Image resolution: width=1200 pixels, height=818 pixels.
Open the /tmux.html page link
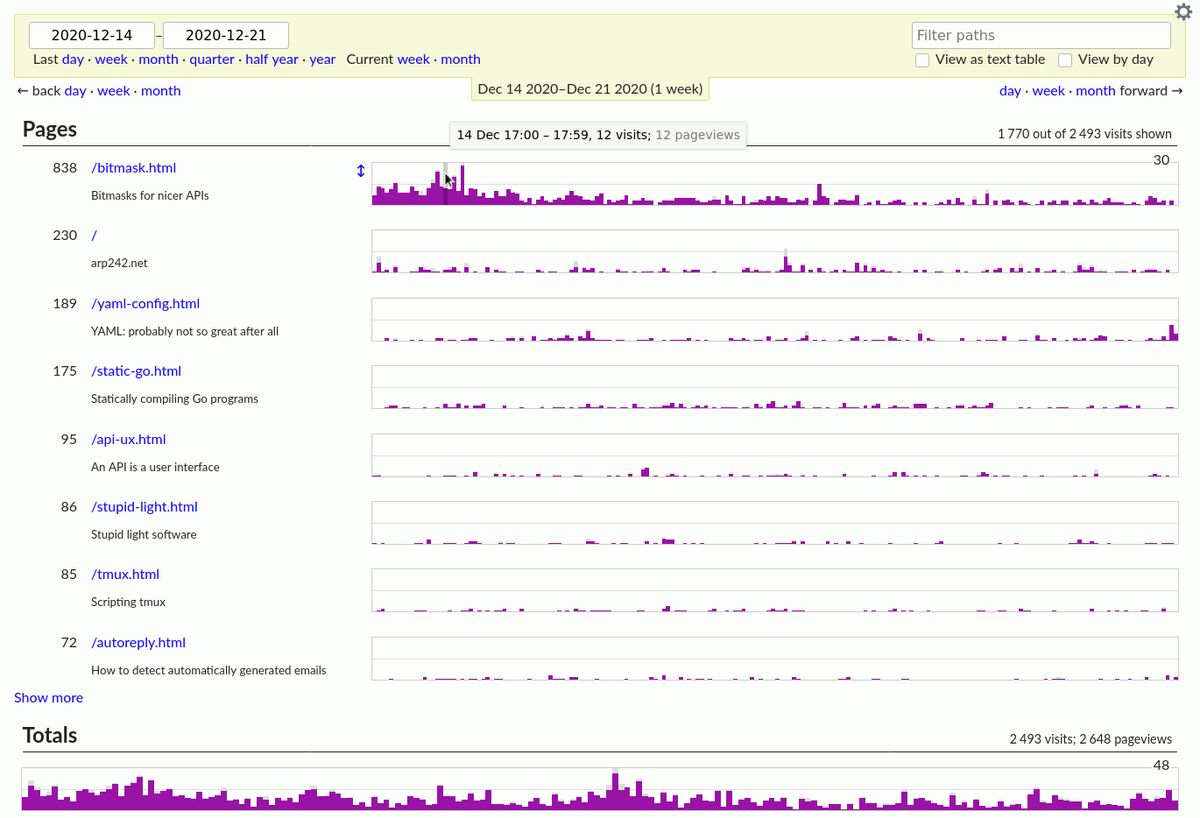tap(125, 574)
